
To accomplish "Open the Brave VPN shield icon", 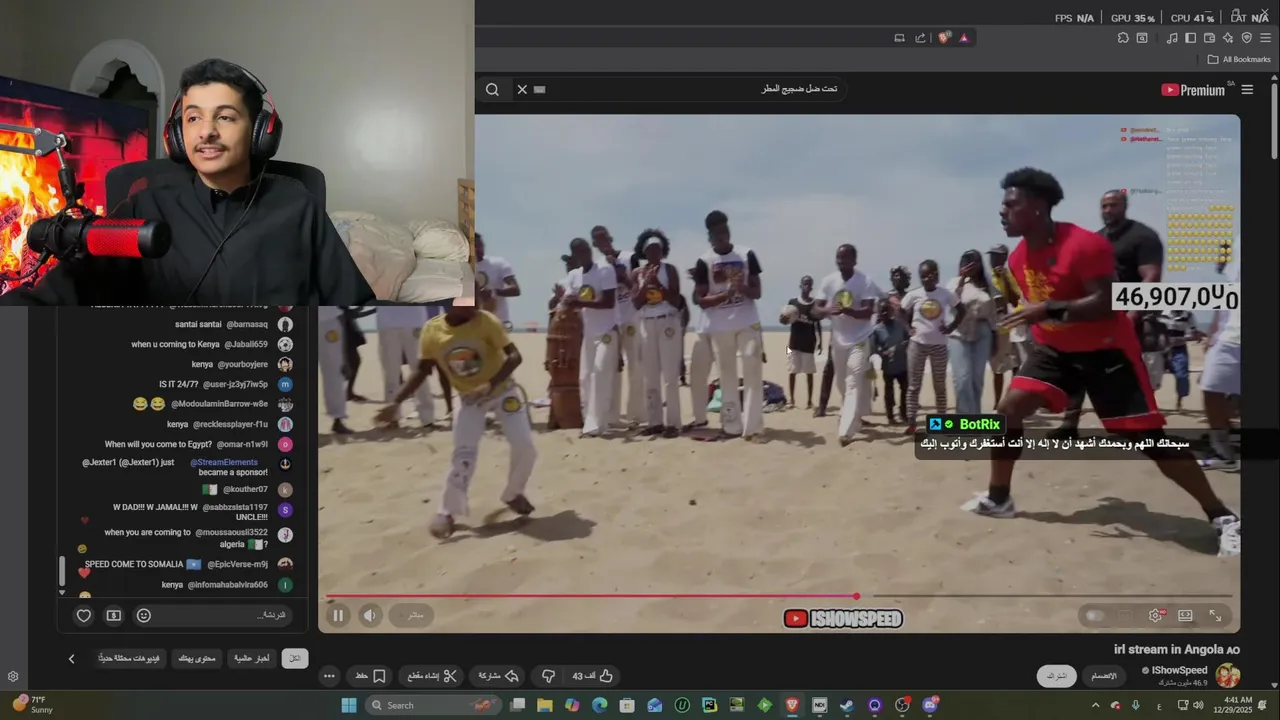I will tap(1246, 38).
